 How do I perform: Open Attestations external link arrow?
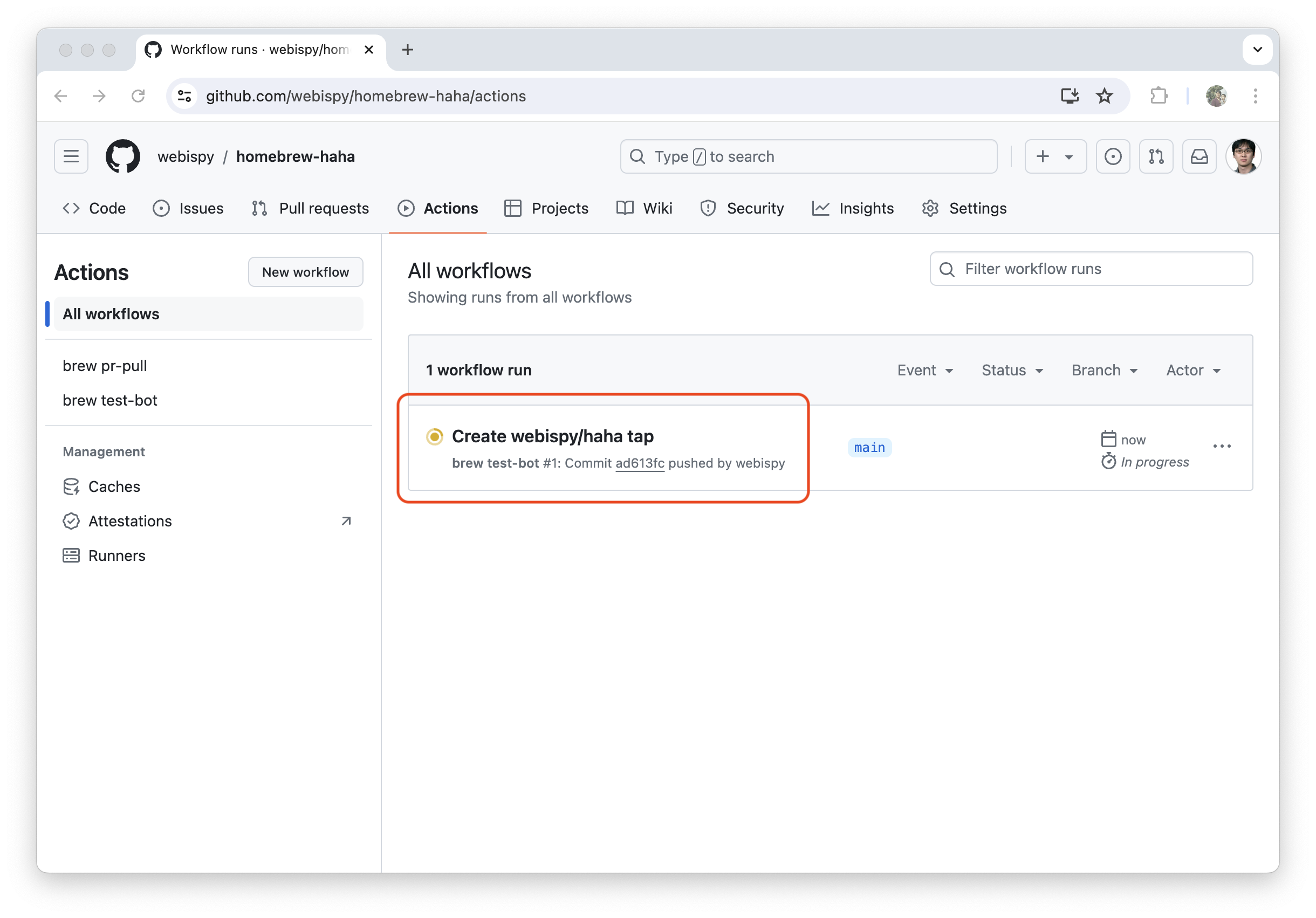(x=346, y=521)
